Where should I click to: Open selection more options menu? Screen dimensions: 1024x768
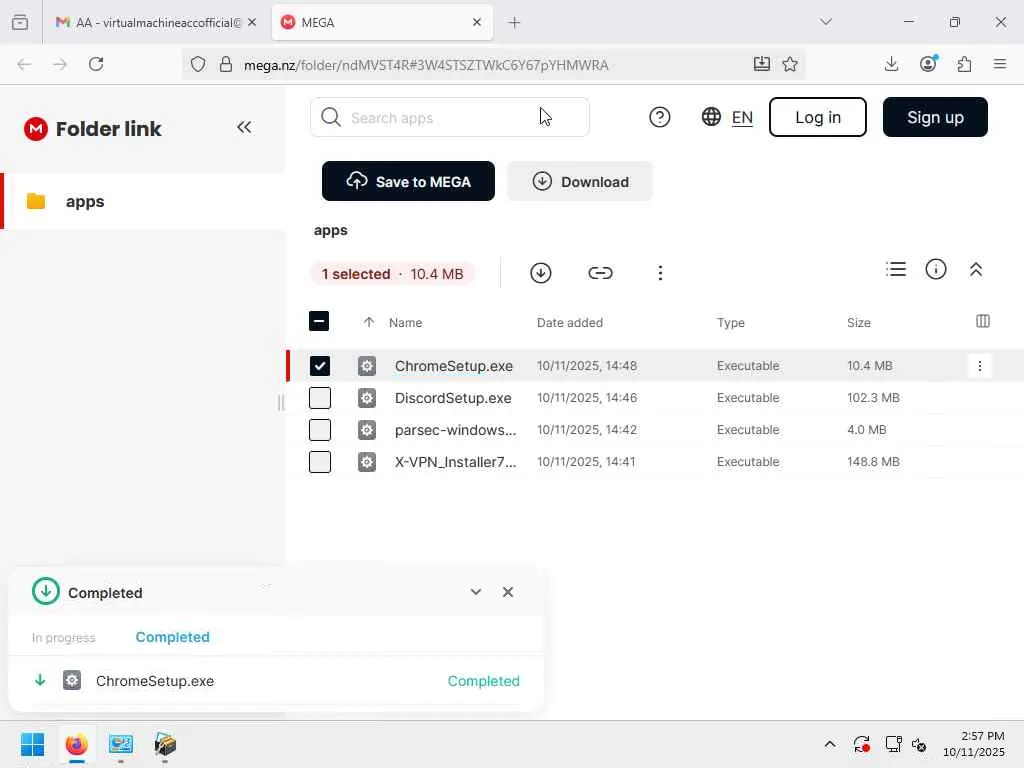pos(660,273)
